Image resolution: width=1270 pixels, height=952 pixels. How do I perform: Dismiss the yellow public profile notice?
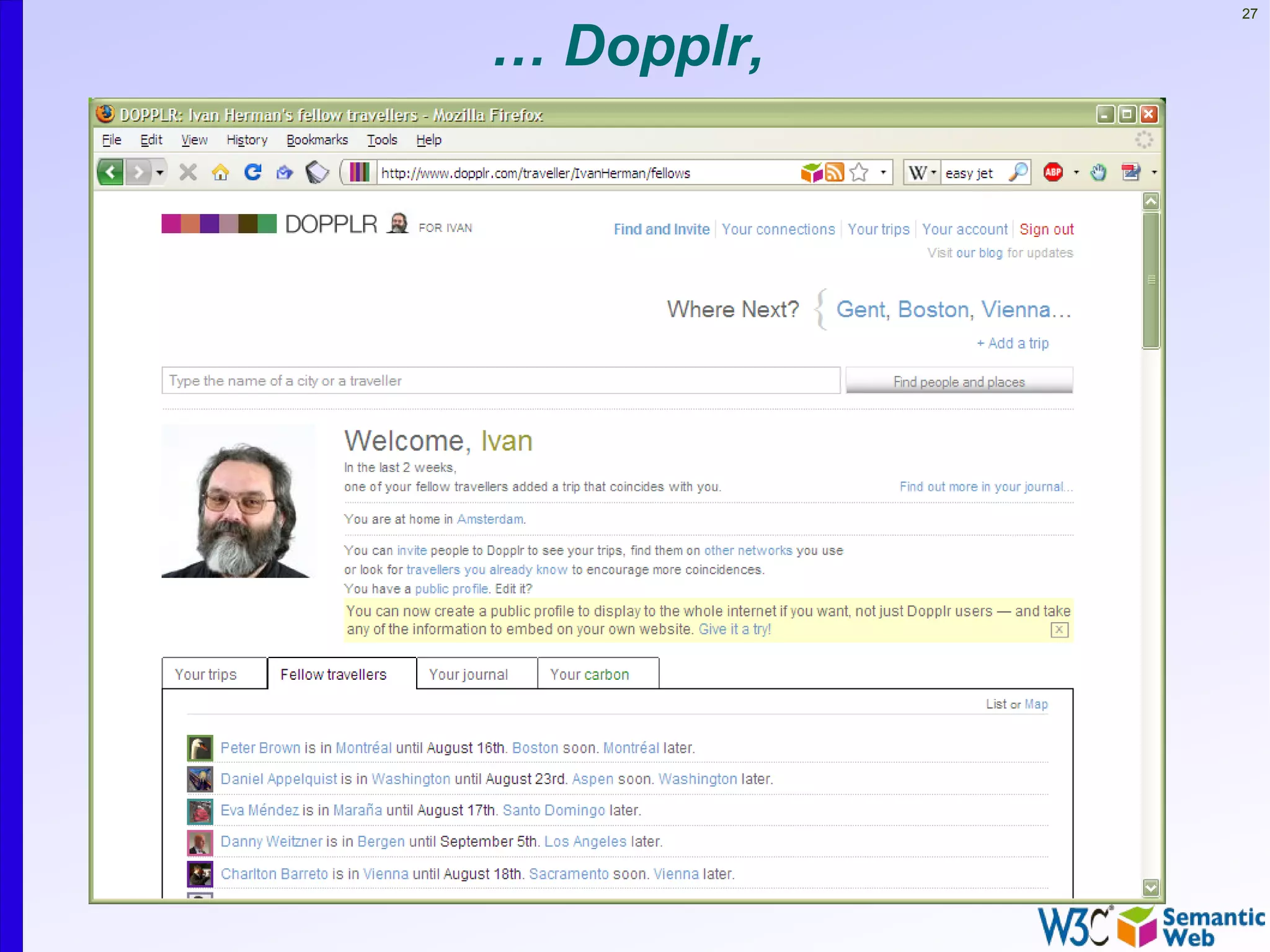1059,630
